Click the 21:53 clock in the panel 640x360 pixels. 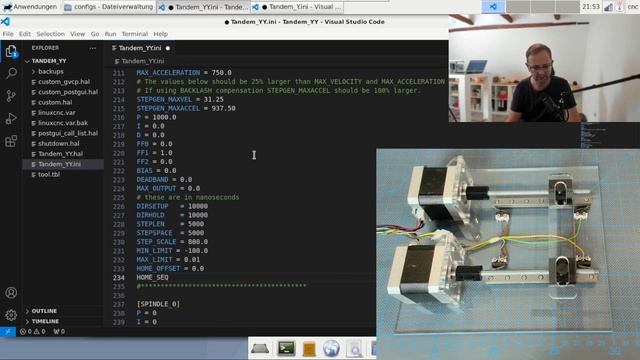click(x=591, y=7)
